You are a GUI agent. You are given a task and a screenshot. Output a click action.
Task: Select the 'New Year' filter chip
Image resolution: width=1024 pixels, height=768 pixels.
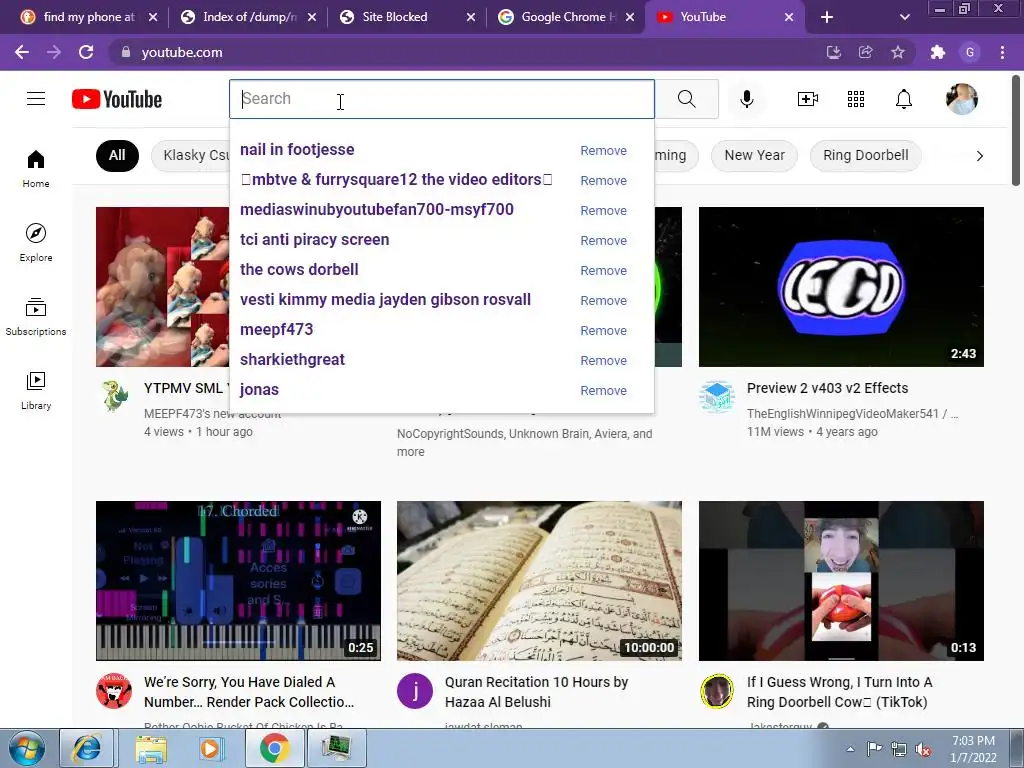[754, 155]
